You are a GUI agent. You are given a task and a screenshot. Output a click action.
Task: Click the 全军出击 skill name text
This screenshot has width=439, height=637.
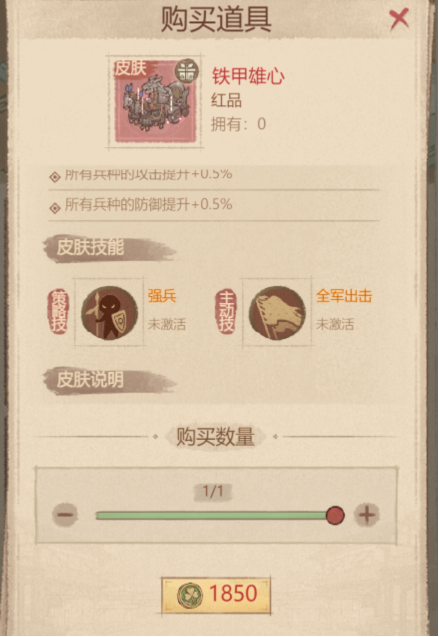click(344, 296)
